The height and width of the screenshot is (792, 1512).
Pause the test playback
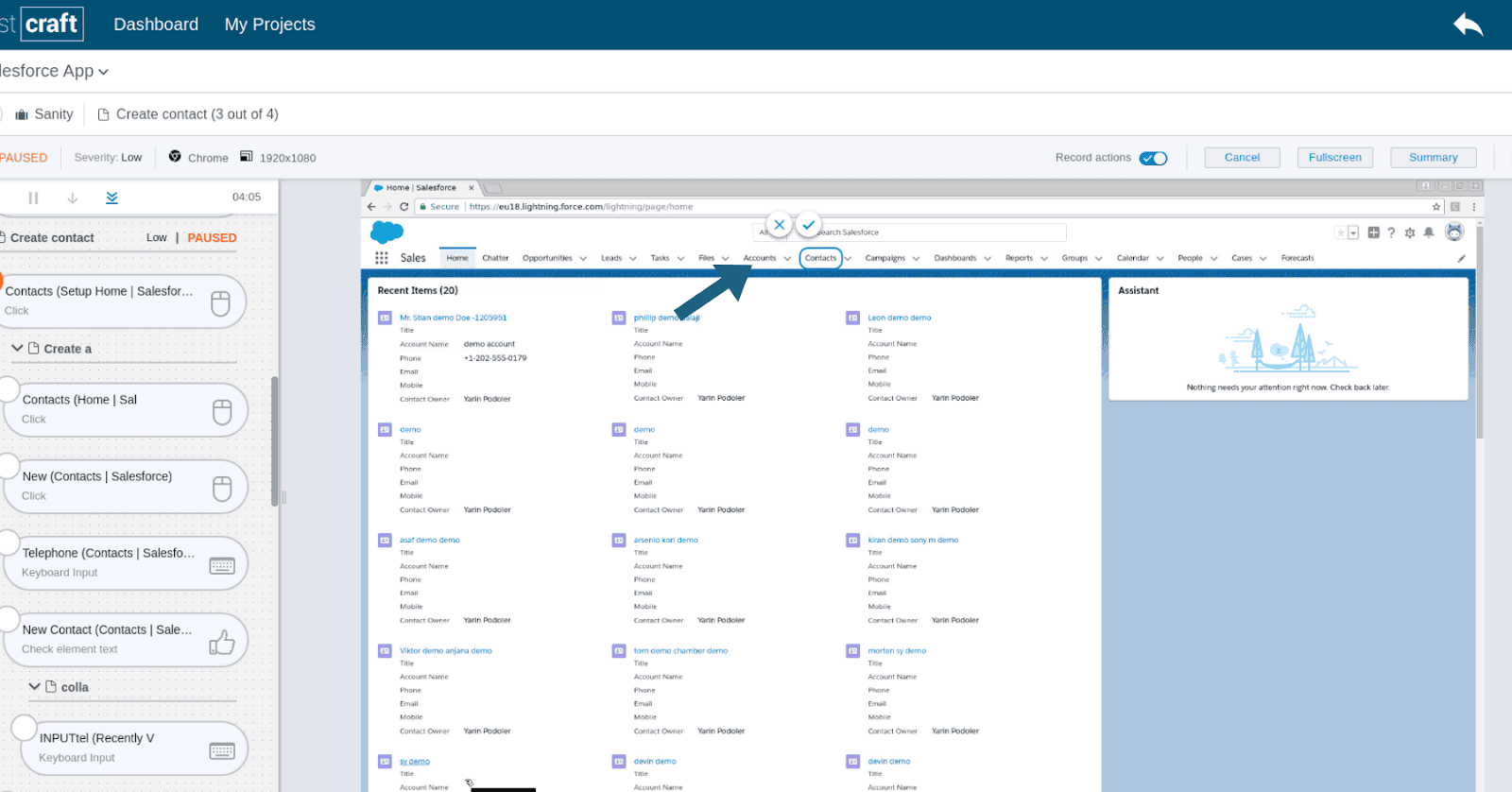[33, 198]
